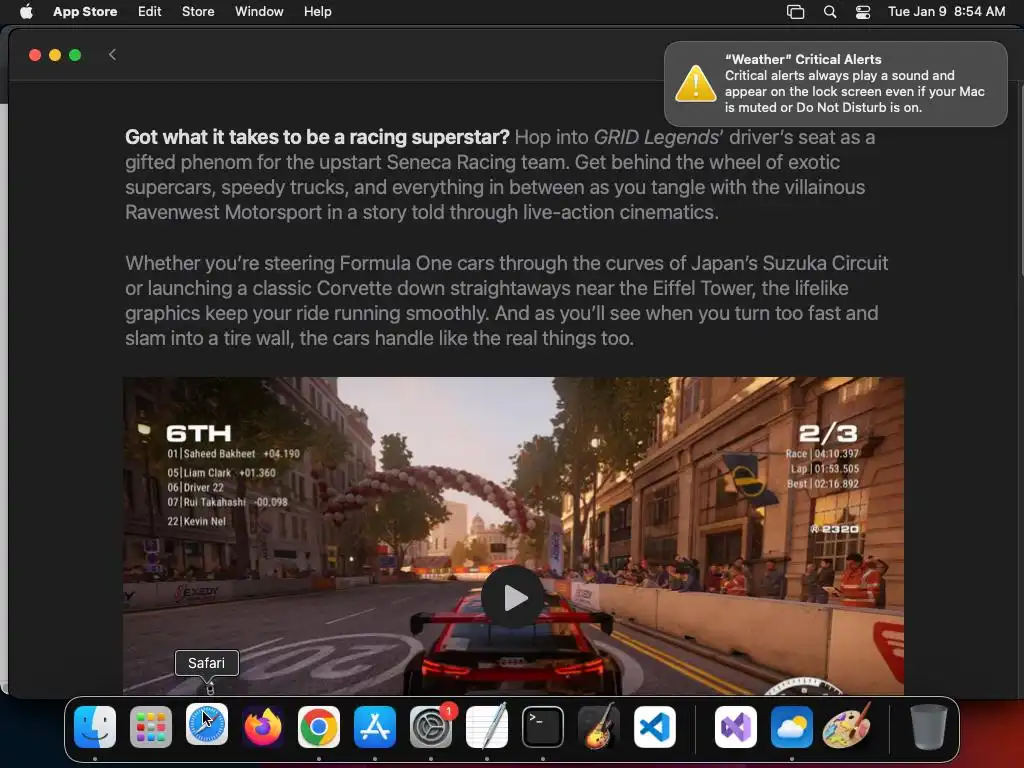Click the "Eiffel Tower" text in article
Screen dimensions: 1024x768
point(703,288)
